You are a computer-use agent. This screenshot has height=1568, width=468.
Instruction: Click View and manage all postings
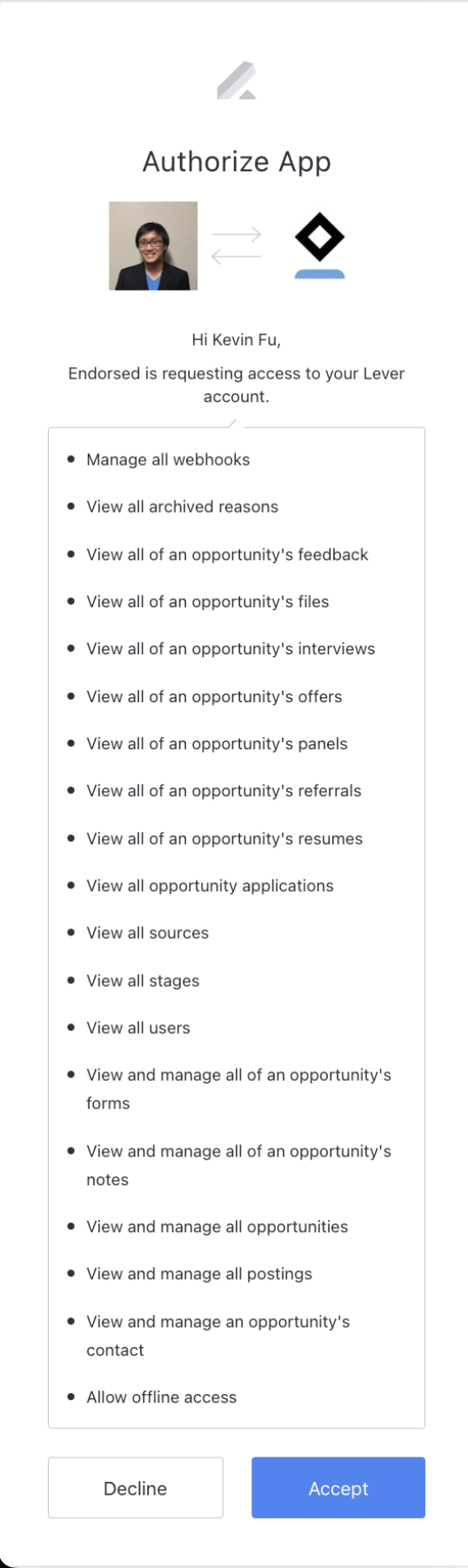[x=199, y=1274]
